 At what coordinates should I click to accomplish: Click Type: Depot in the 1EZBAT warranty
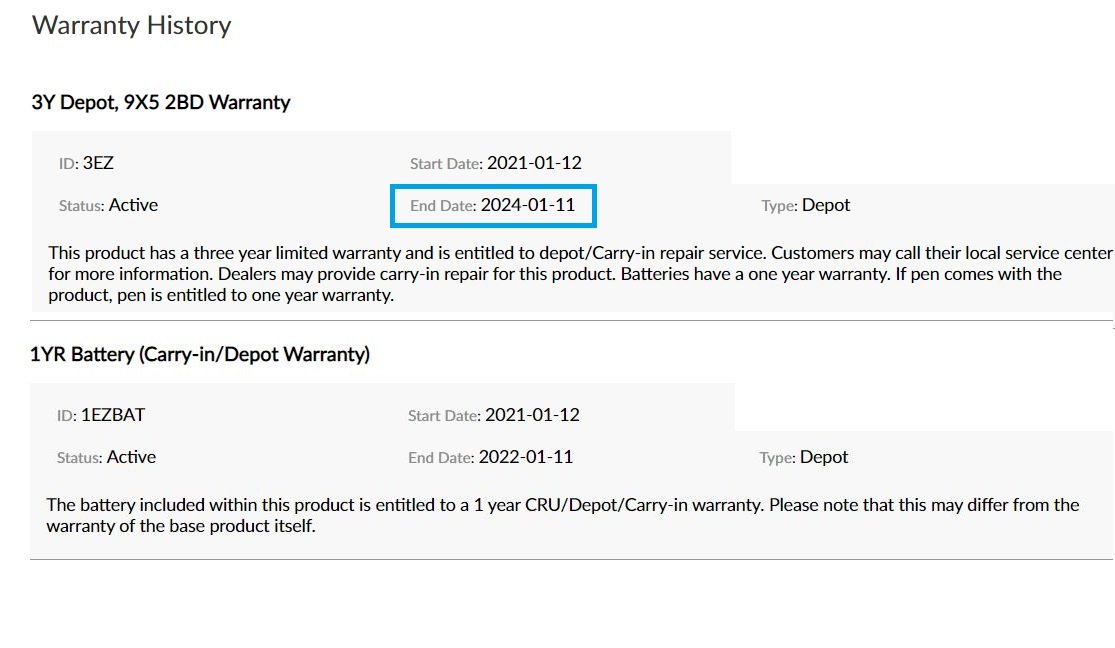point(823,457)
